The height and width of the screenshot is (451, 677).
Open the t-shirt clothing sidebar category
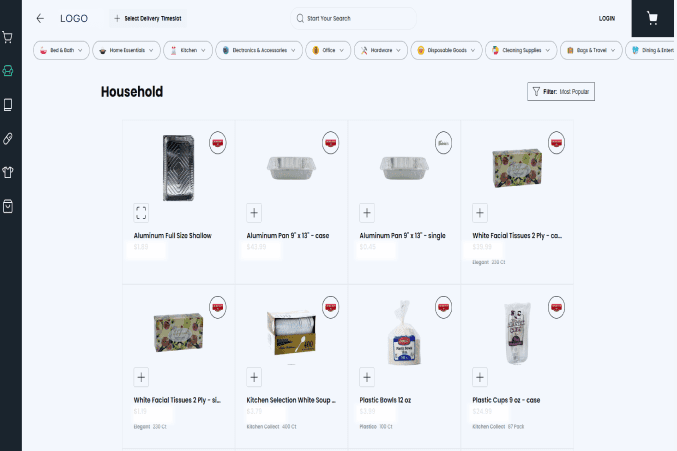8,171
